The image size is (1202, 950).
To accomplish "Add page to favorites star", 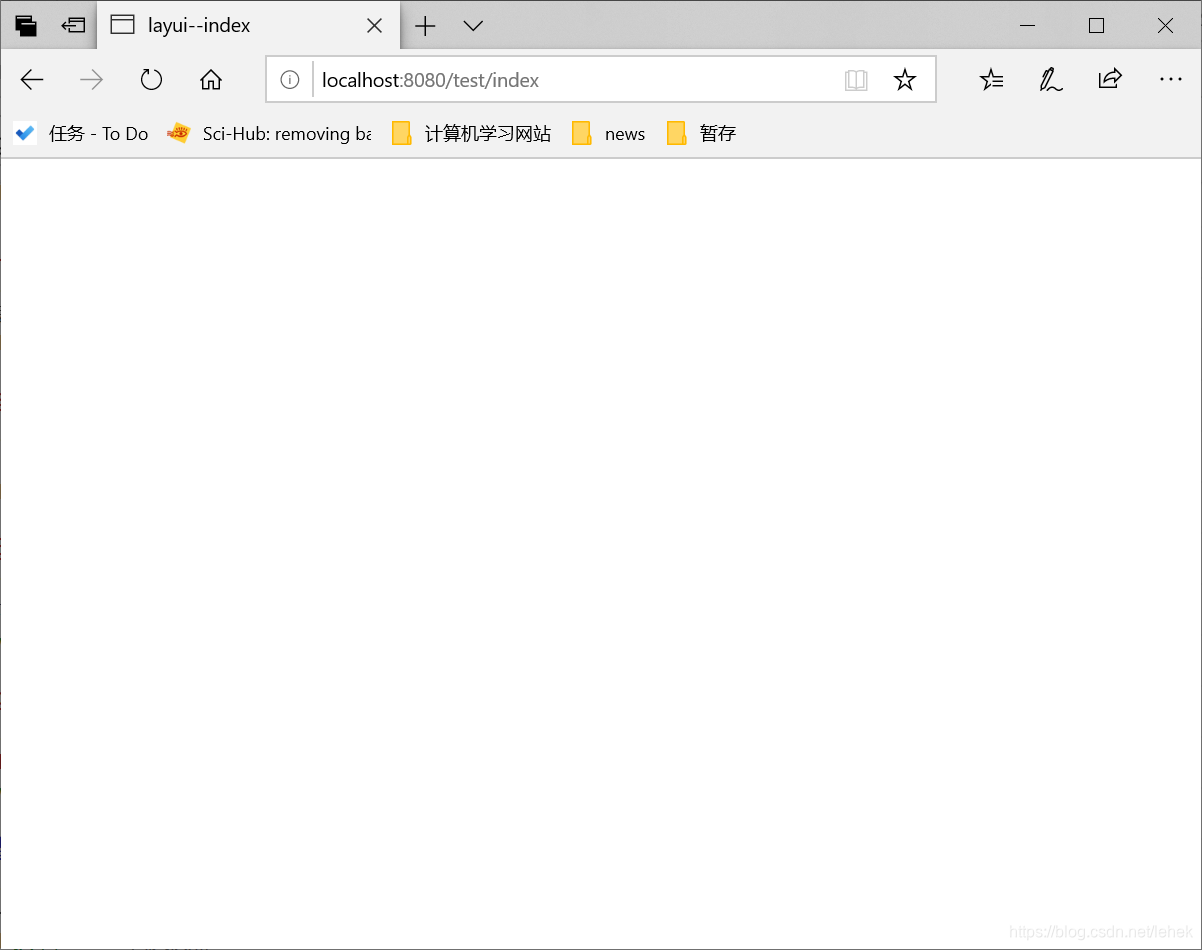I will 905,80.
